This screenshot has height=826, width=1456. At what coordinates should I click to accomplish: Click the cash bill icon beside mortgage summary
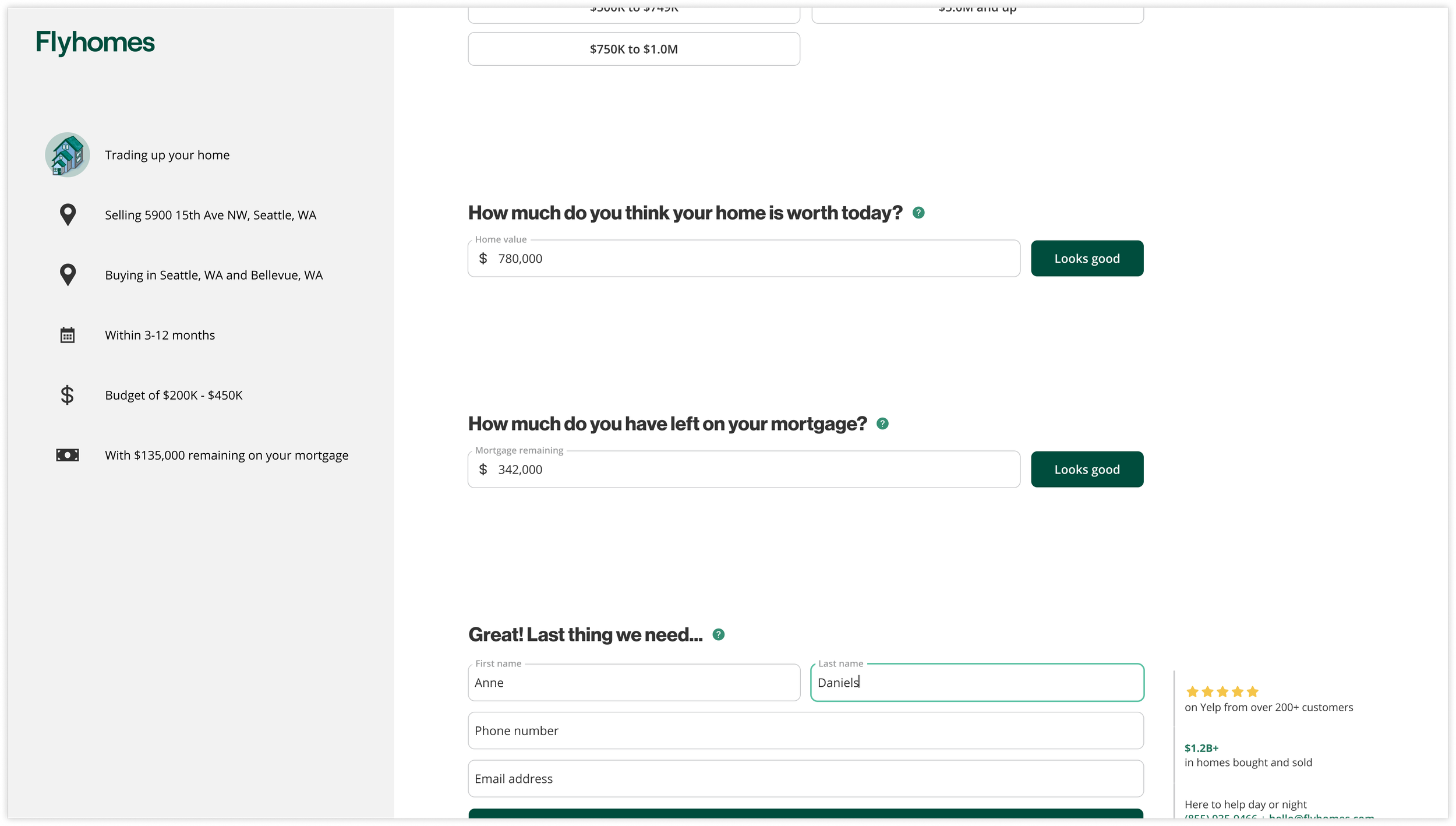[68, 455]
